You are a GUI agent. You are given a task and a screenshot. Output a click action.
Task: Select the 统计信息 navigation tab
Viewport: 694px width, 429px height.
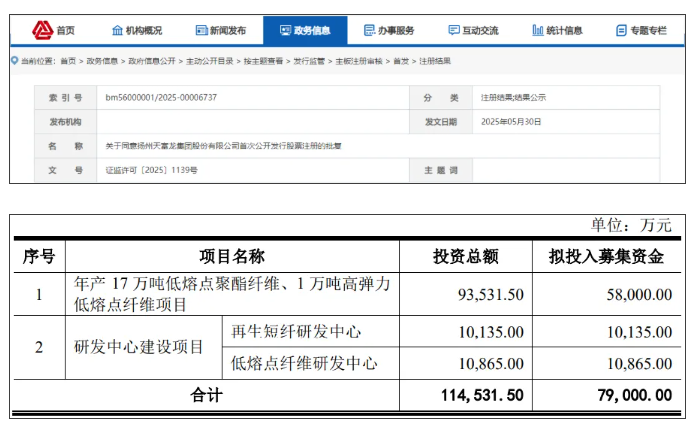point(564,30)
